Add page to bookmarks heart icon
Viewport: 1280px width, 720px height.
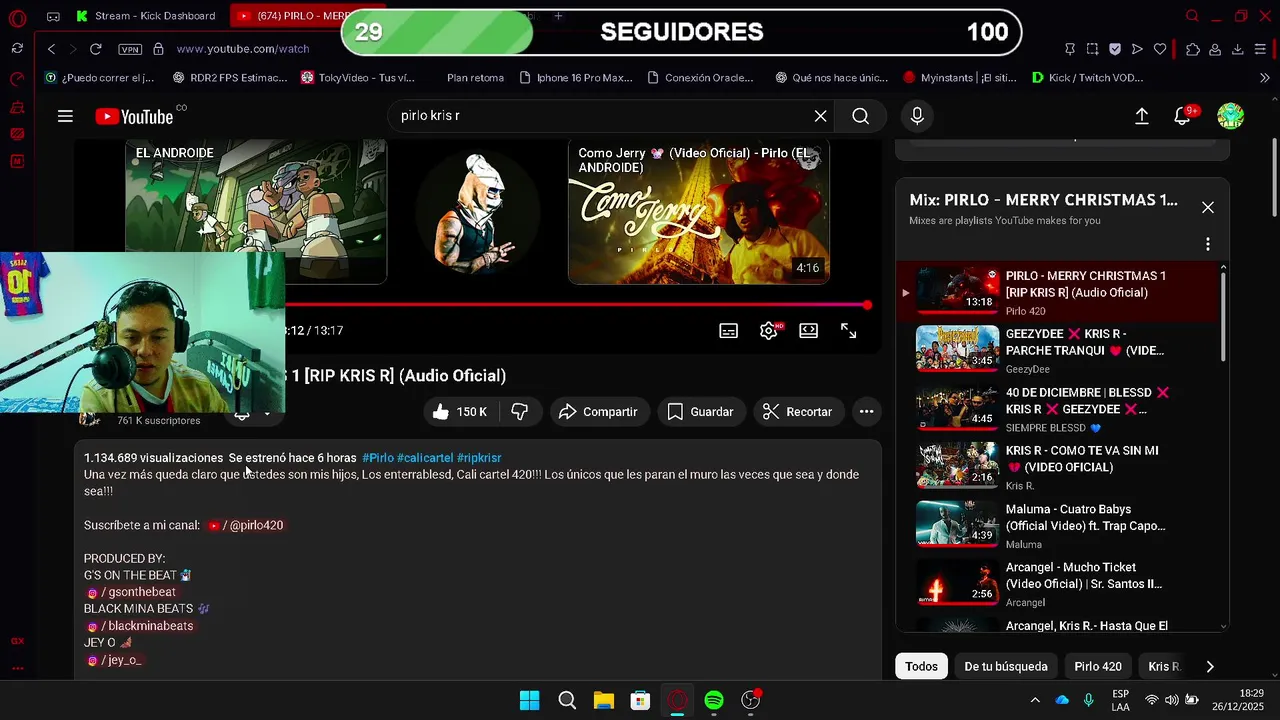coord(1160,49)
